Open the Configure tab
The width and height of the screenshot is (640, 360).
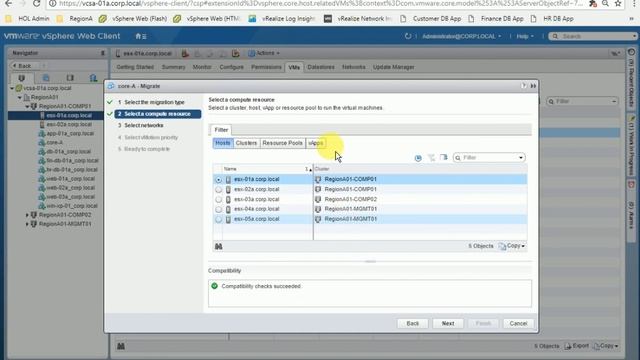[x=231, y=67]
